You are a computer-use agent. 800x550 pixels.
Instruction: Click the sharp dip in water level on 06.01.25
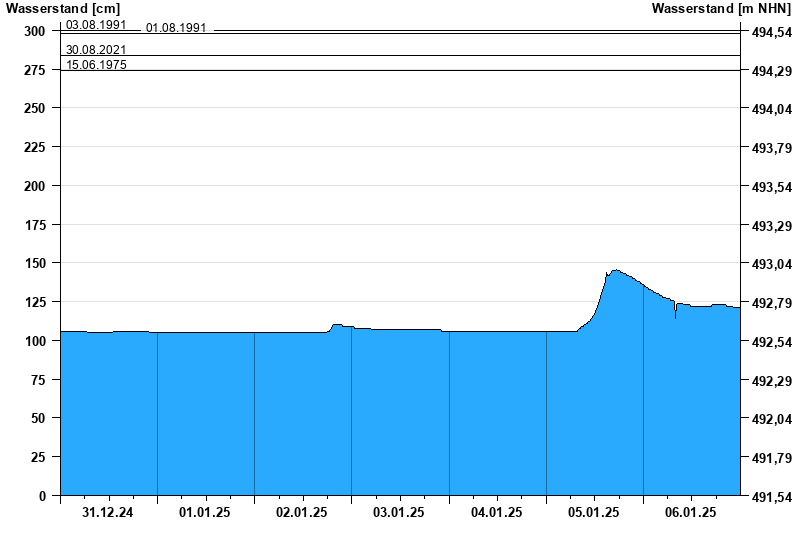(x=675, y=317)
